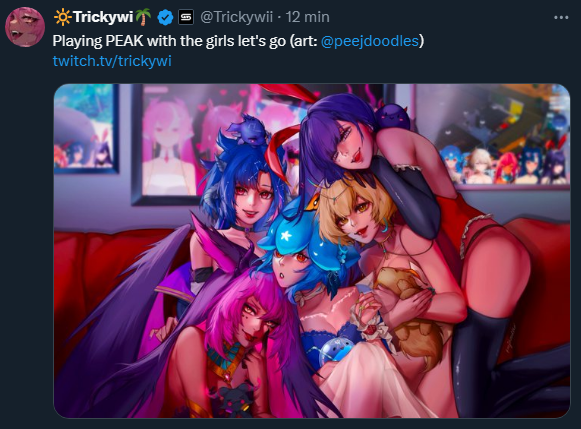Select the purple blob creature on blue hair
Screen dimensions: 581x429
click(244, 132)
